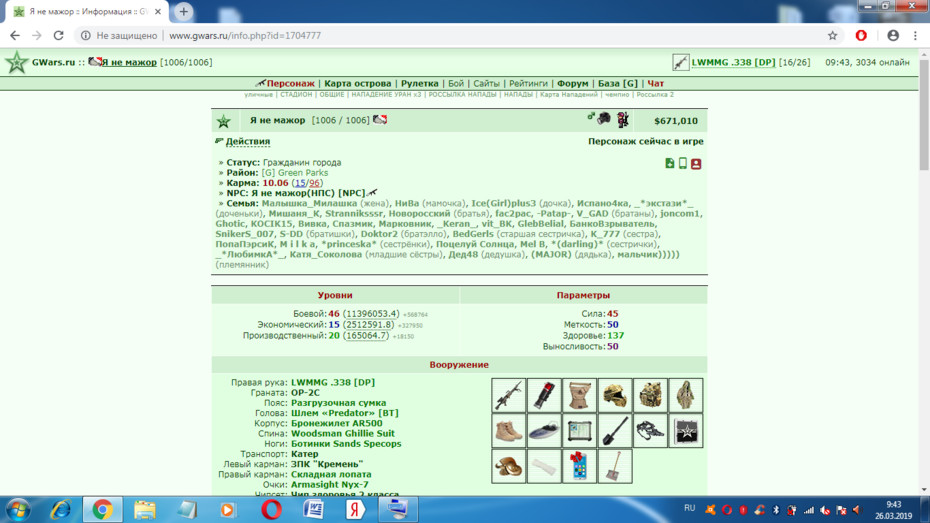Viewport: 930px width, 523px height.
Task: Click the motorboat transport thumbnail
Action: (x=544, y=431)
